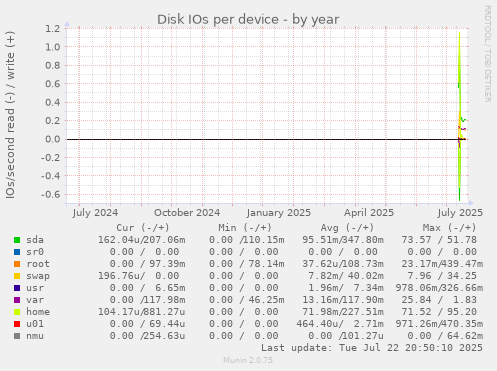Click the RRDTOOL / TOBI OETIKER watermark

click(x=487, y=54)
